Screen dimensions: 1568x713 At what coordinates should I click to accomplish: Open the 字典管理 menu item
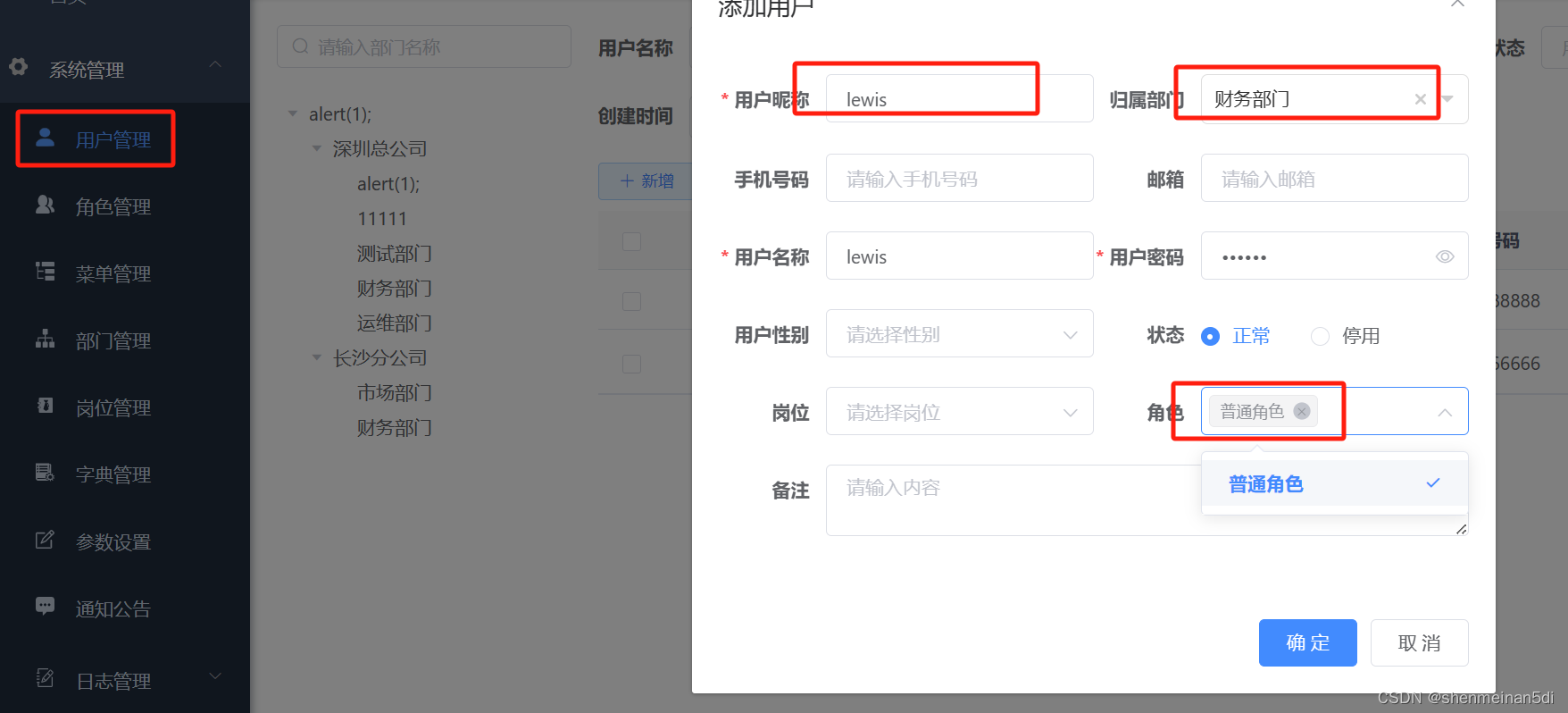point(125,474)
